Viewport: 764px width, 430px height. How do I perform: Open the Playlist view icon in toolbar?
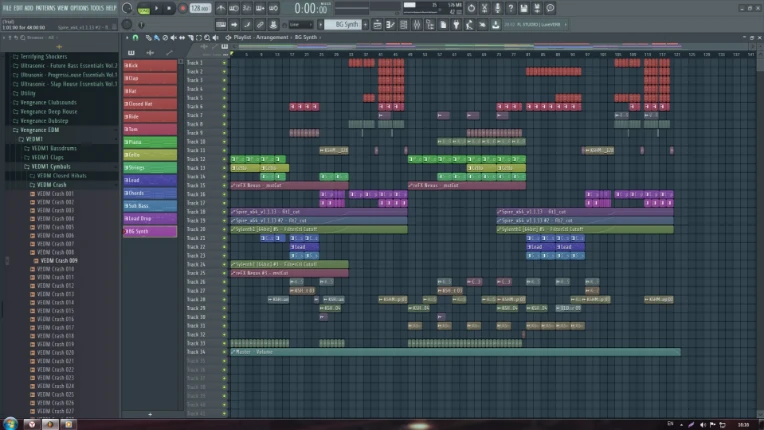377,24
